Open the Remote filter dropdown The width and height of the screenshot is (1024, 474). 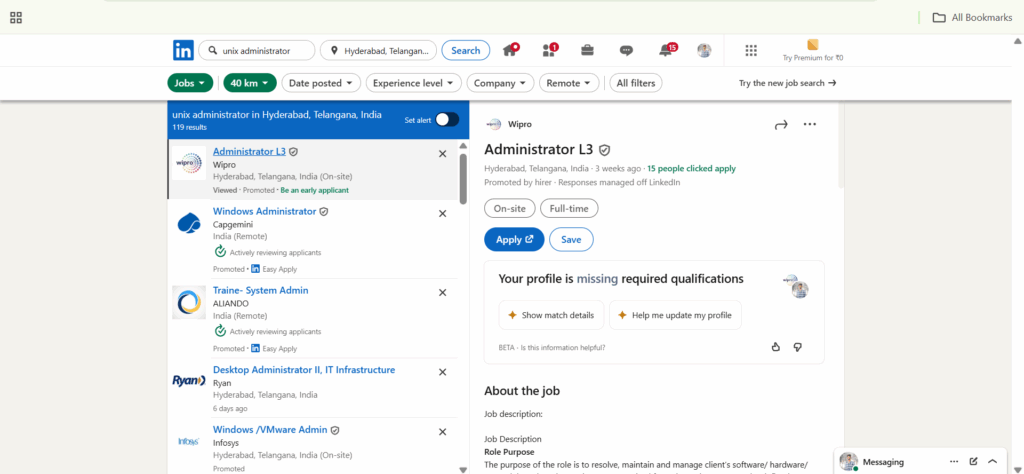569,83
